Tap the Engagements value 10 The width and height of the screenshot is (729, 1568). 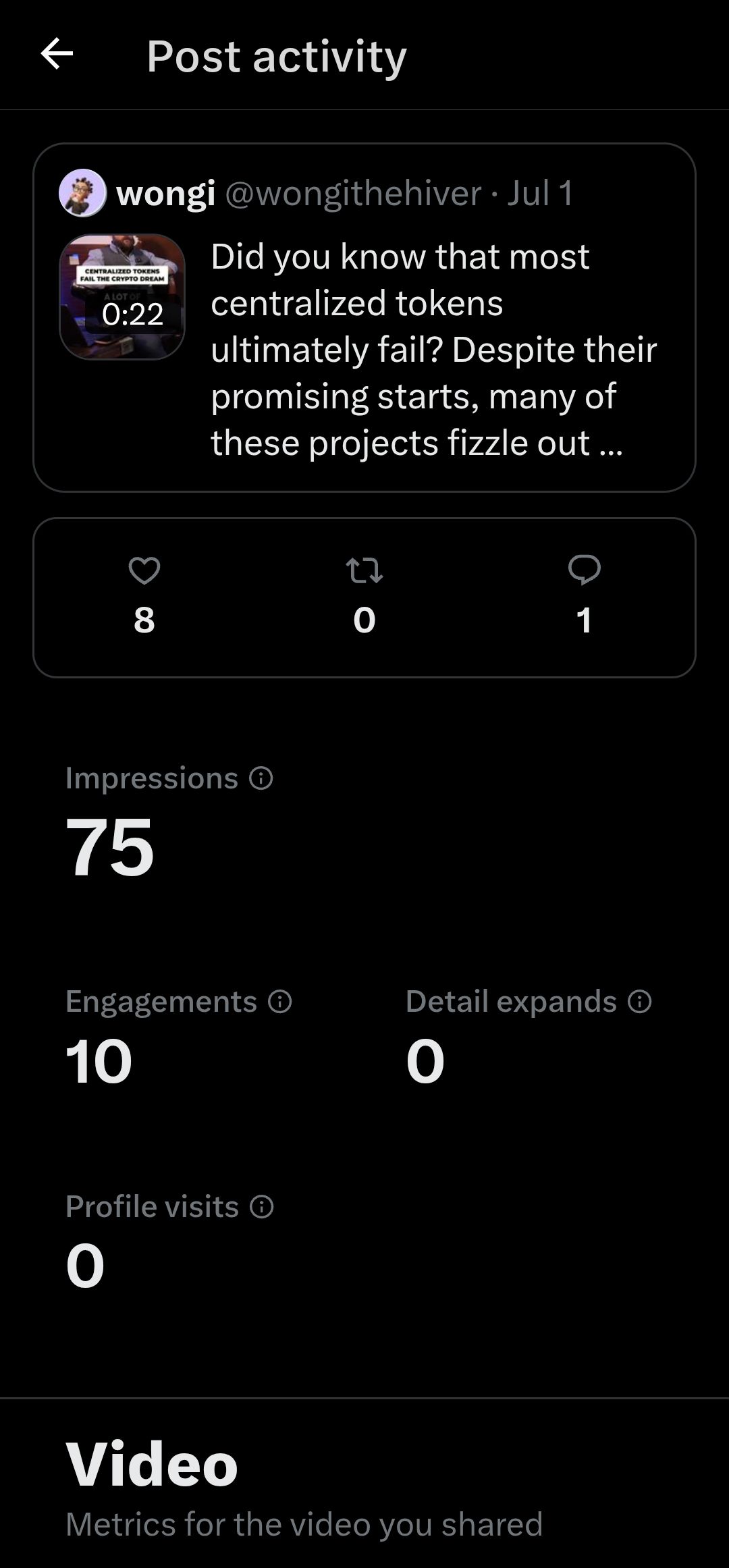[x=99, y=1062]
